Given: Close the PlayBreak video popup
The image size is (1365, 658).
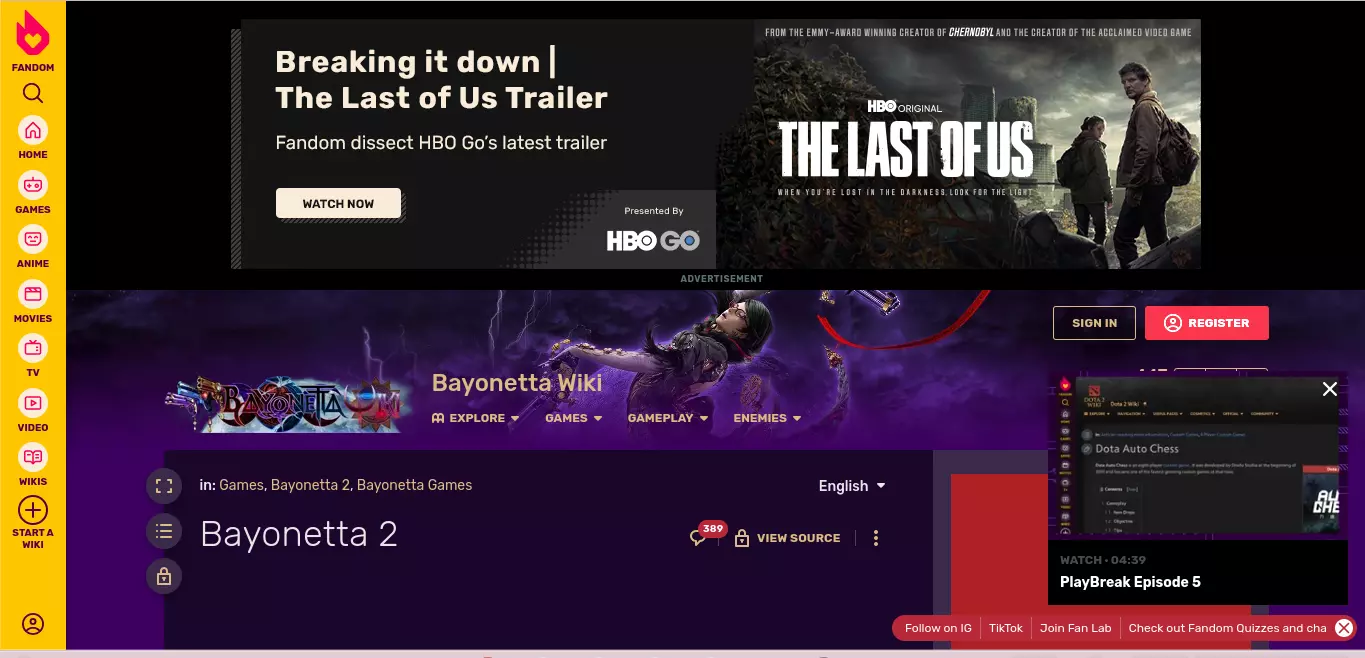Looking at the screenshot, I should click(x=1330, y=389).
